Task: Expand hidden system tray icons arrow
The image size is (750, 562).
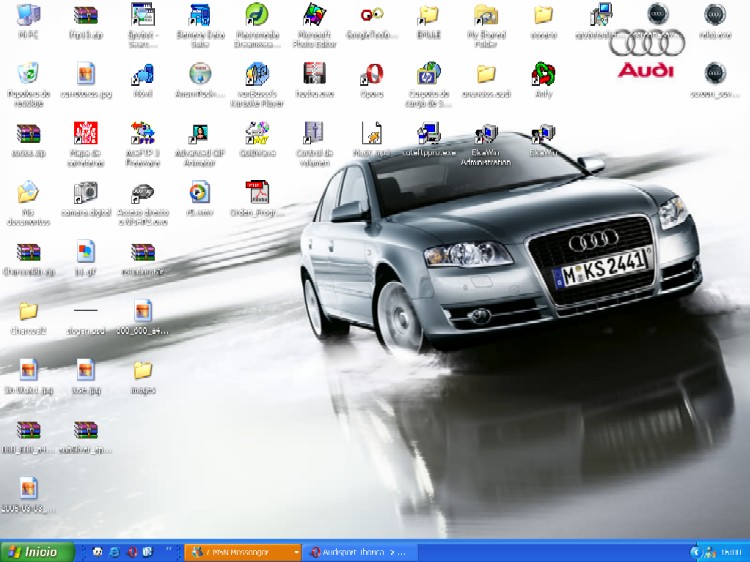Action: [695, 552]
